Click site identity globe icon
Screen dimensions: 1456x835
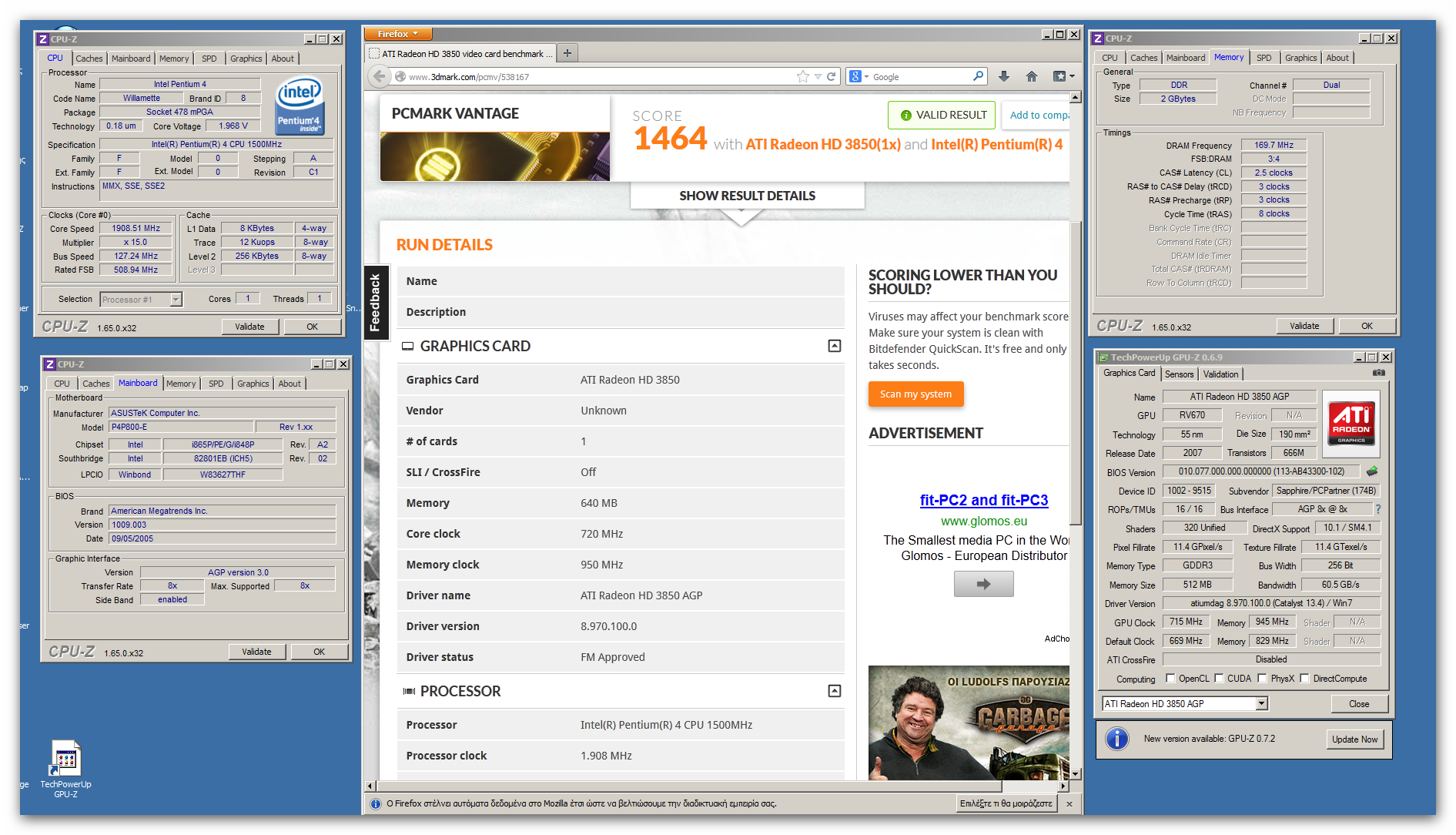(x=400, y=76)
